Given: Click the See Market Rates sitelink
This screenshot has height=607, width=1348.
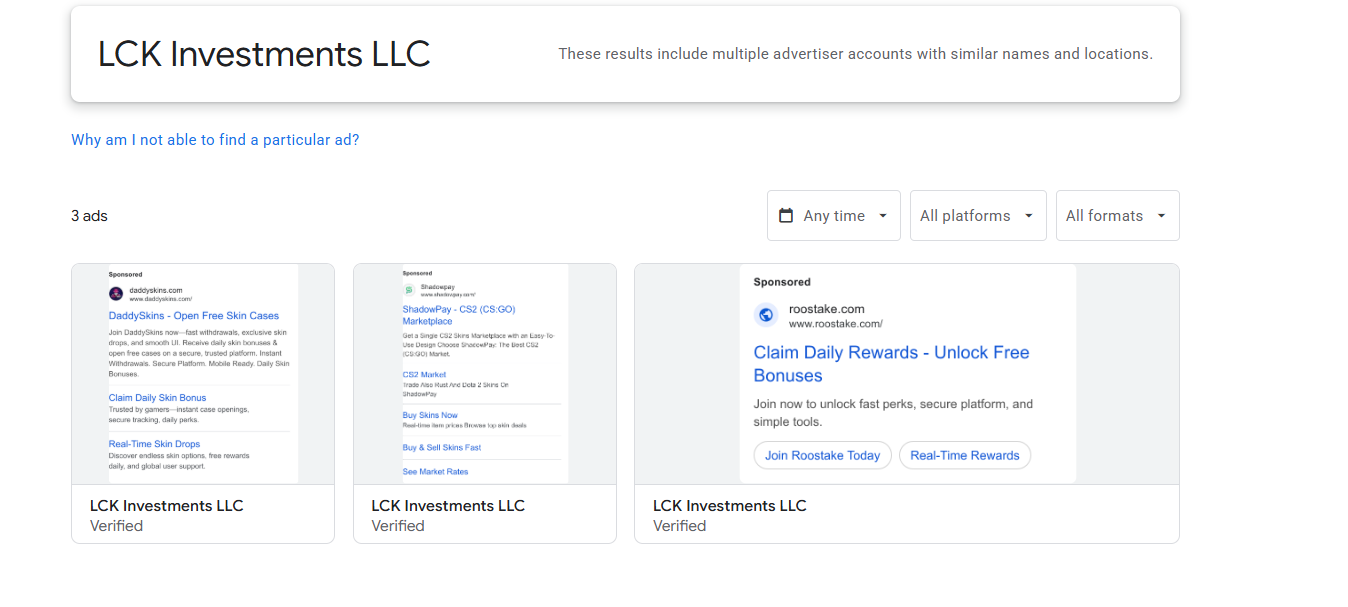Looking at the screenshot, I should (435, 472).
